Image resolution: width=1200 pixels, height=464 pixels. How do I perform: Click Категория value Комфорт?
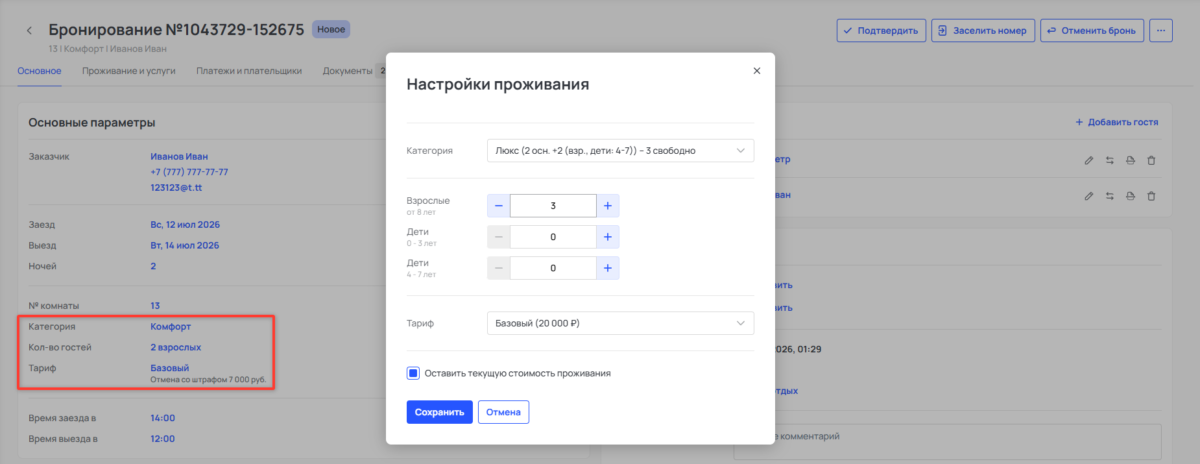point(170,327)
